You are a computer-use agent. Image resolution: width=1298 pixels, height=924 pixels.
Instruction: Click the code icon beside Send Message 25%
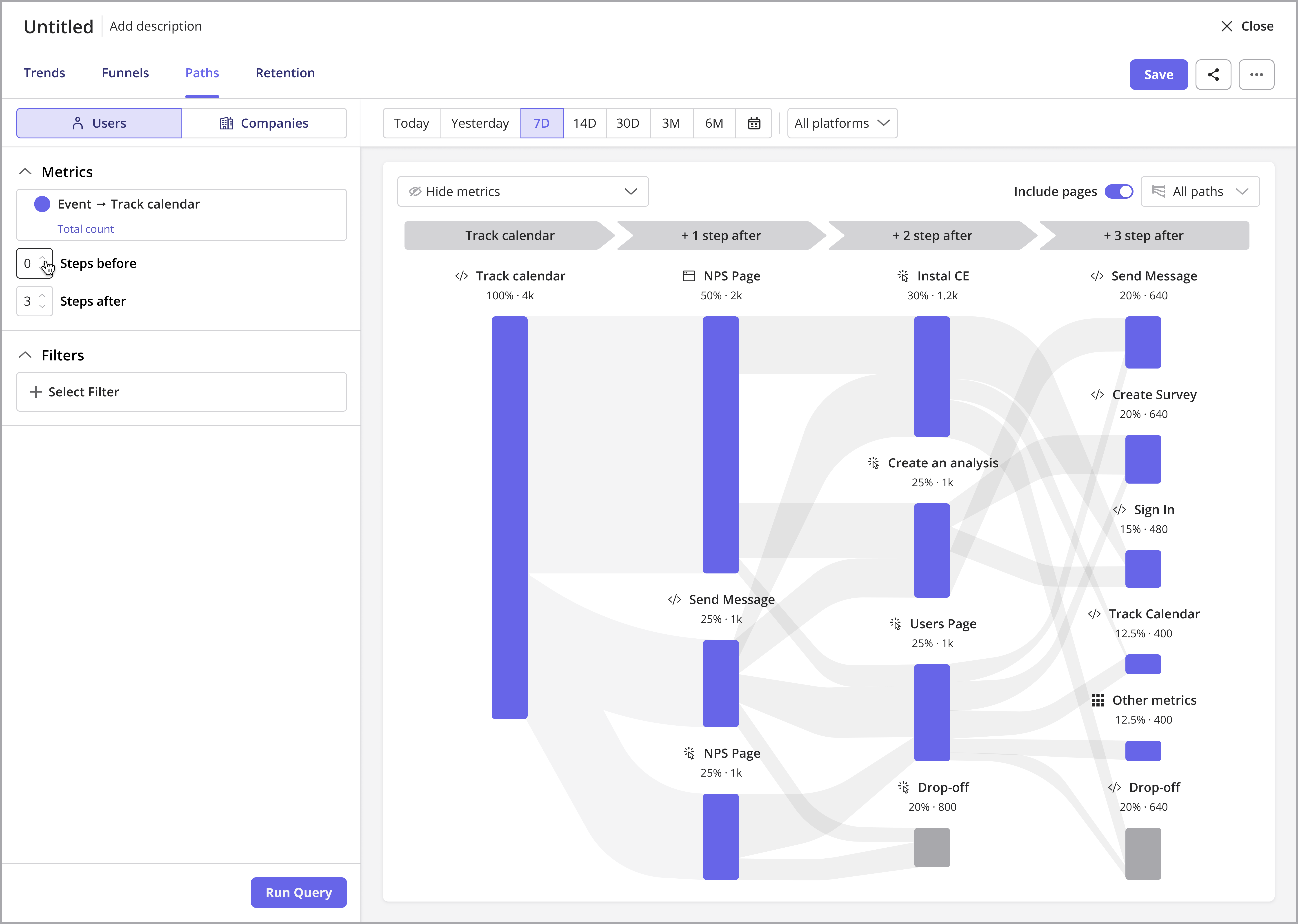674,600
